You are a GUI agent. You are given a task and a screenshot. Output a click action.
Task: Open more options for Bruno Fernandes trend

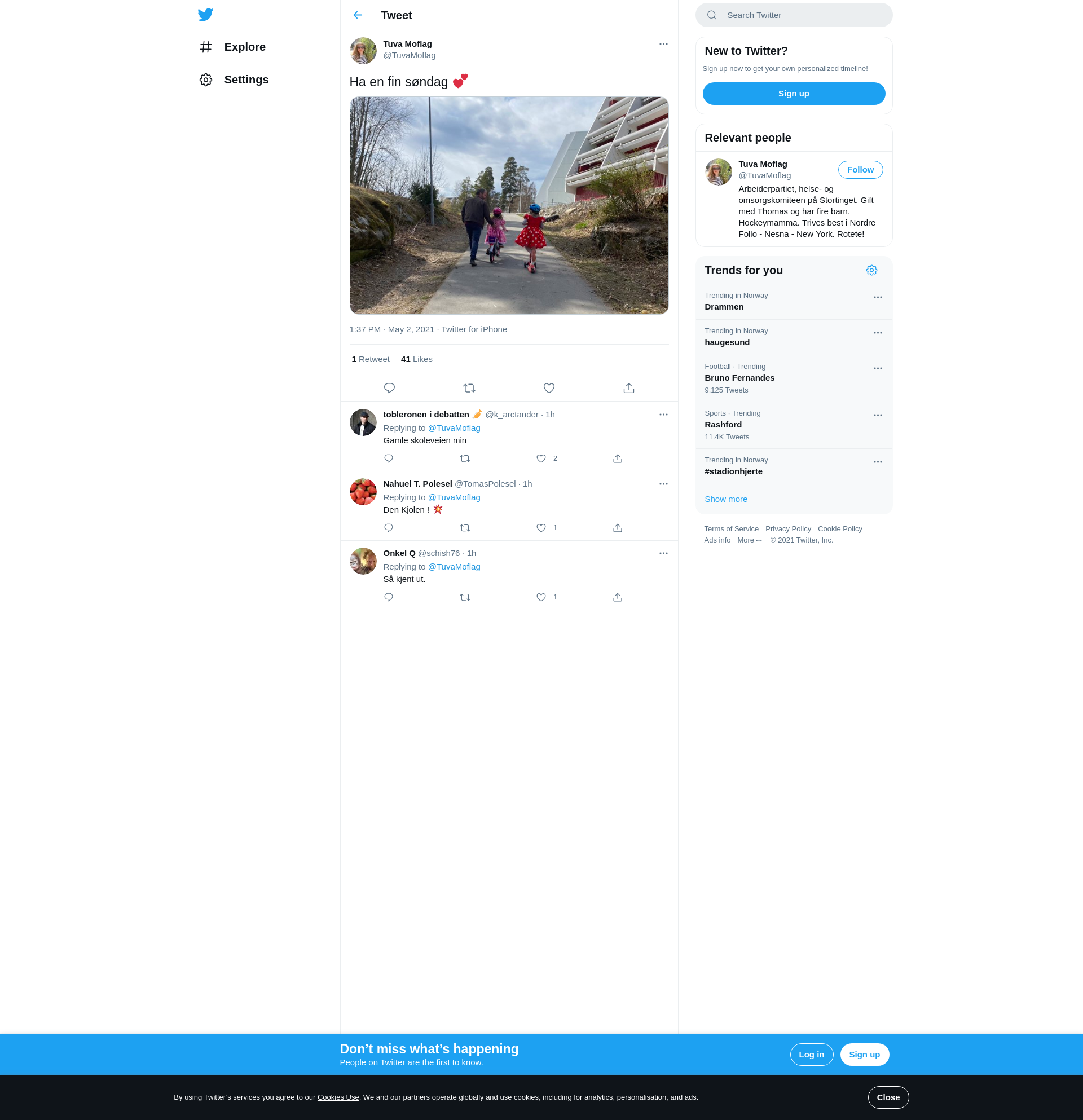[x=877, y=368]
